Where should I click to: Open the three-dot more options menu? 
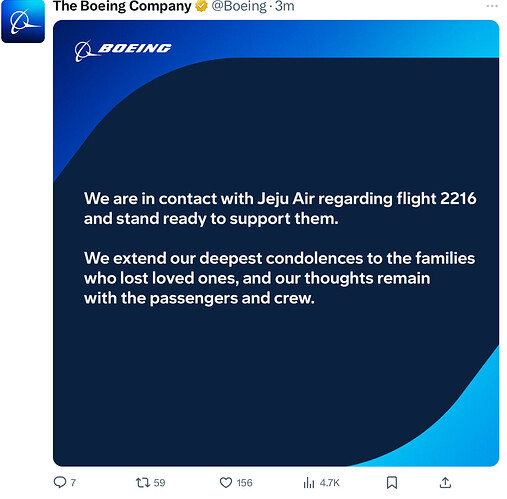click(x=492, y=6)
